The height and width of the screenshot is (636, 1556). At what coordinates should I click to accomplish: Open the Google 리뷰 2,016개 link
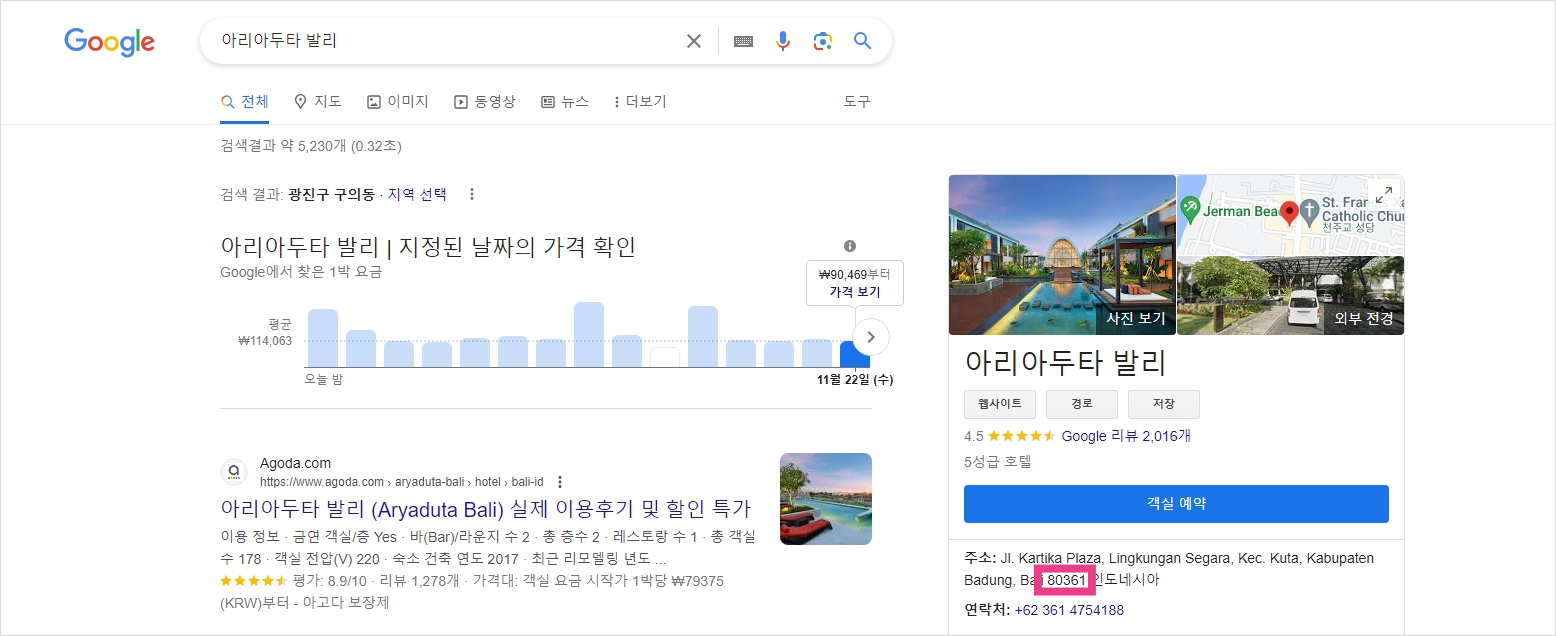[x=1125, y=435]
